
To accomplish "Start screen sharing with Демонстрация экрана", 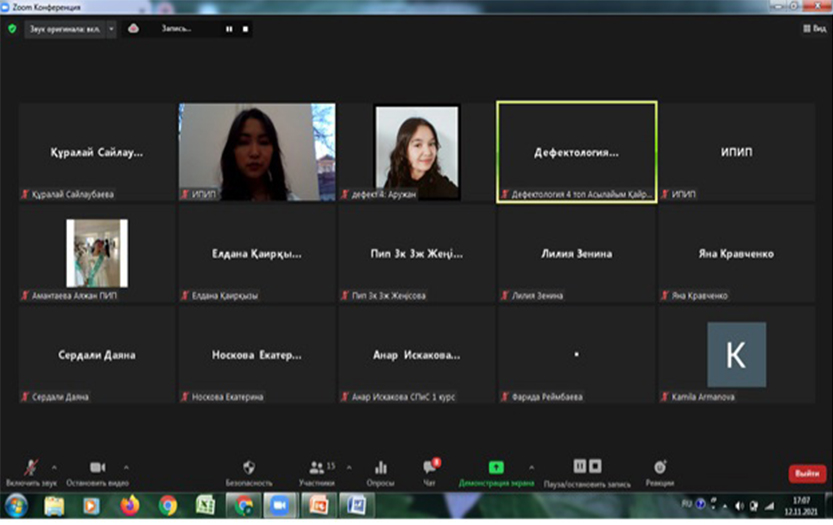I will point(496,468).
